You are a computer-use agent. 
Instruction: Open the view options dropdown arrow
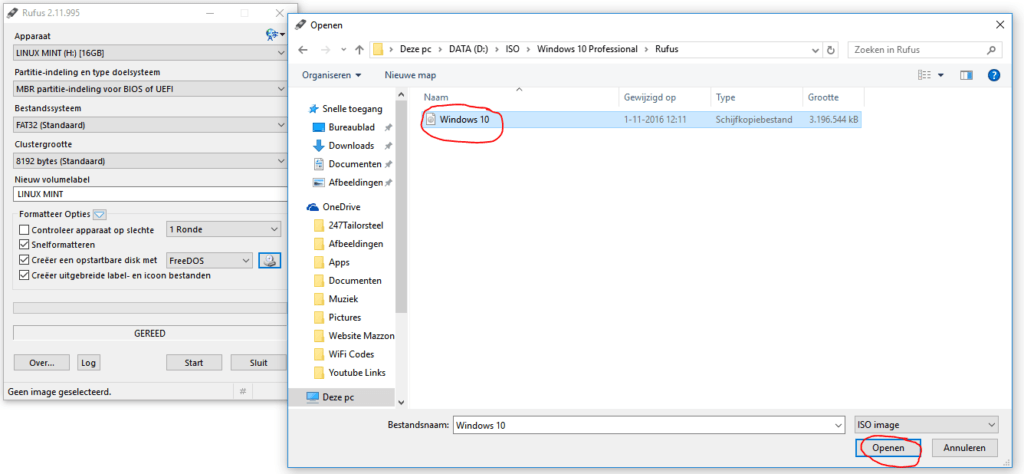[x=941, y=76]
